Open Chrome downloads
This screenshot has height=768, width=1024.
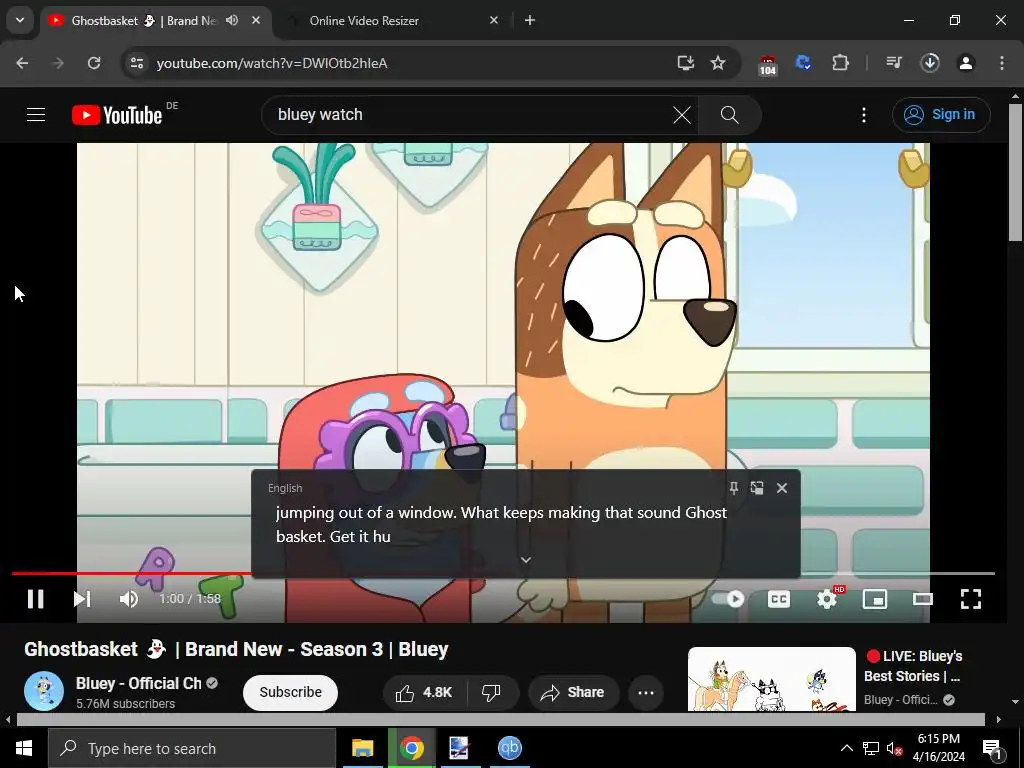[x=930, y=63]
